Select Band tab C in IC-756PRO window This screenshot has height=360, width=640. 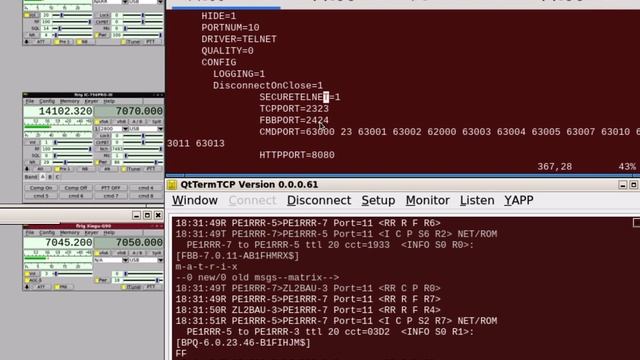click(57, 177)
